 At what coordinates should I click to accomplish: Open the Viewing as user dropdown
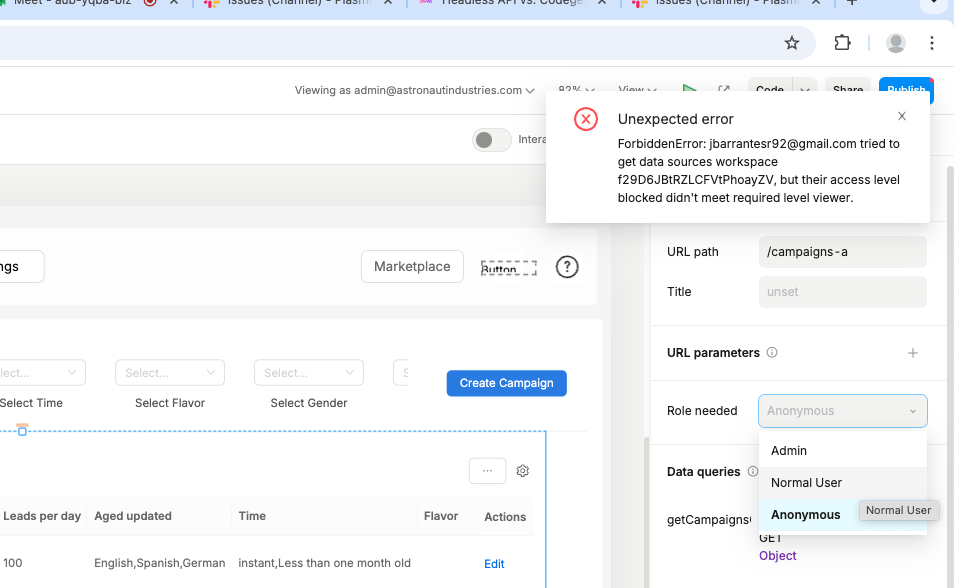[414, 90]
